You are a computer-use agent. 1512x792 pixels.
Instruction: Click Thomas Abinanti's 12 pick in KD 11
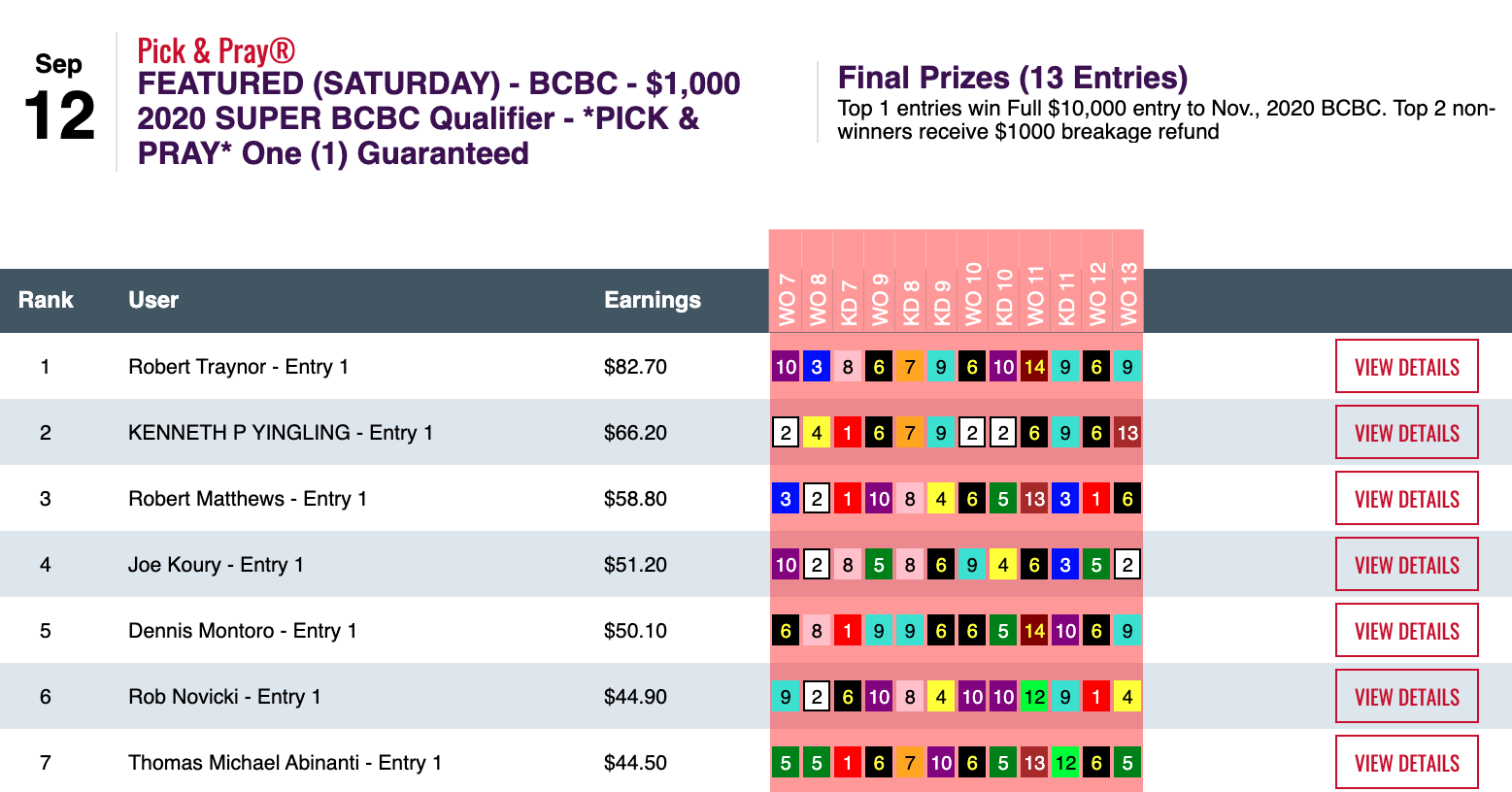pos(1065,763)
